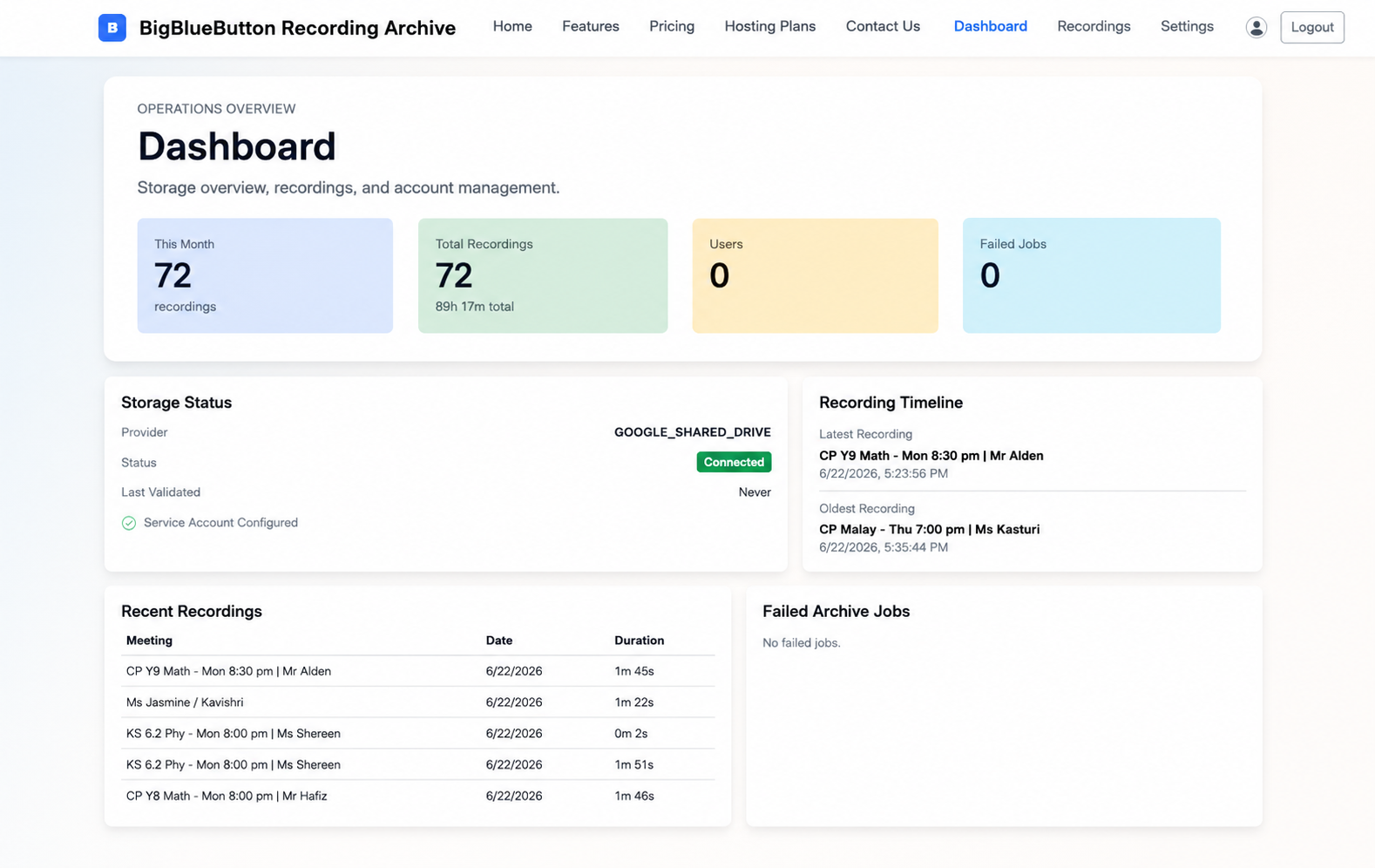Image resolution: width=1375 pixels, height=868 pixels.
Task: Click duration '0m 2s' cell
Action: (631, 734)
